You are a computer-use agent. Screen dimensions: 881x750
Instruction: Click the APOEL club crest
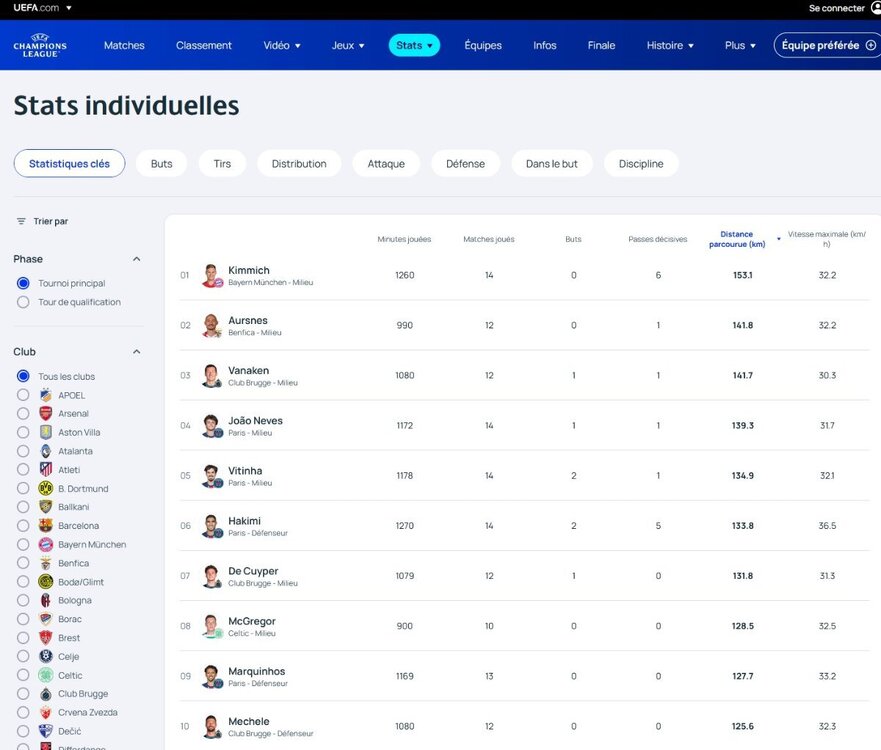46,395
